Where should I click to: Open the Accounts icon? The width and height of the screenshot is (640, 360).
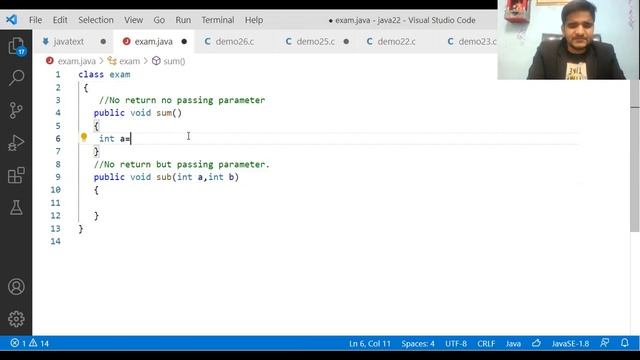coord(16,287)
